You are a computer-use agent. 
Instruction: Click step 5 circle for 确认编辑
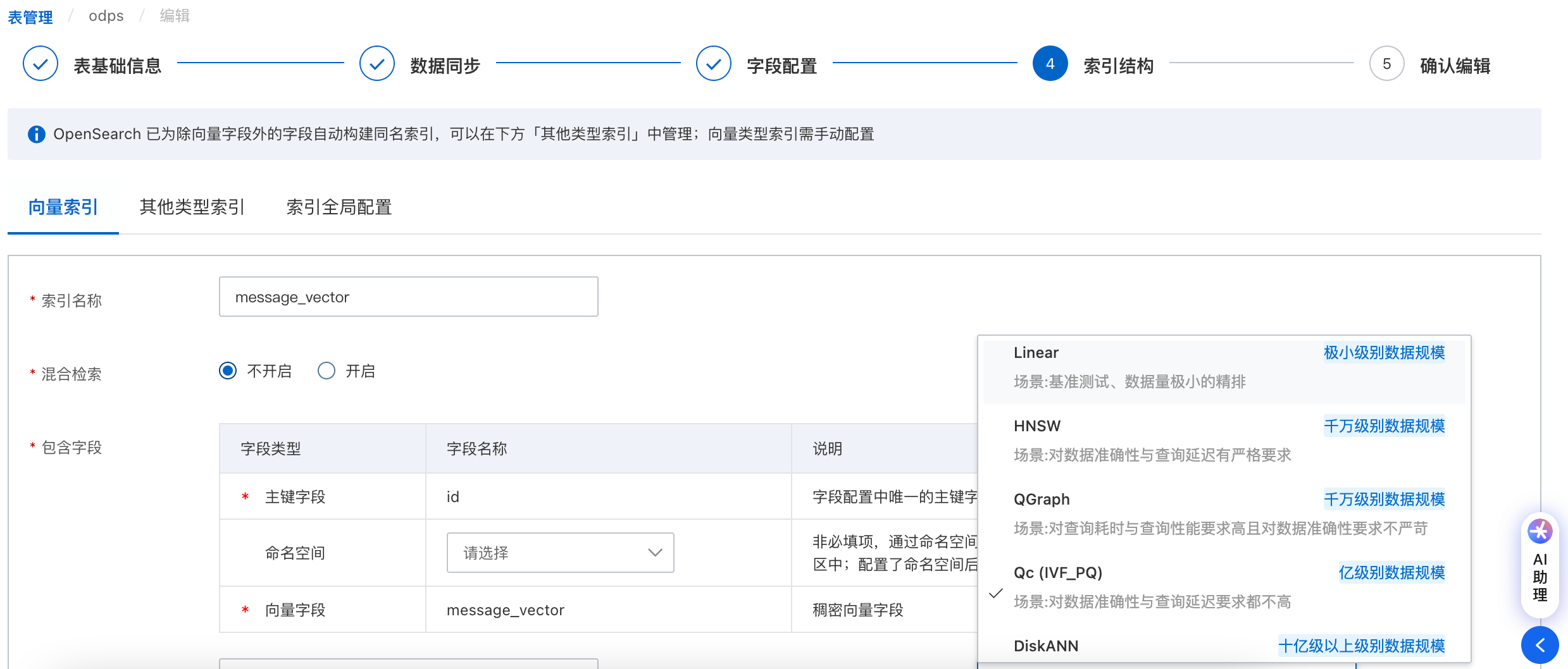point(1387,64)
